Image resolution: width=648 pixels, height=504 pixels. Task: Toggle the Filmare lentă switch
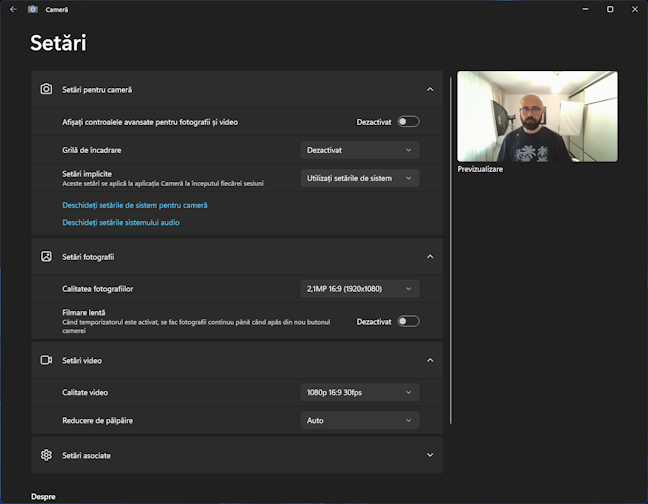pyautogui.click(x=408, y=321)
